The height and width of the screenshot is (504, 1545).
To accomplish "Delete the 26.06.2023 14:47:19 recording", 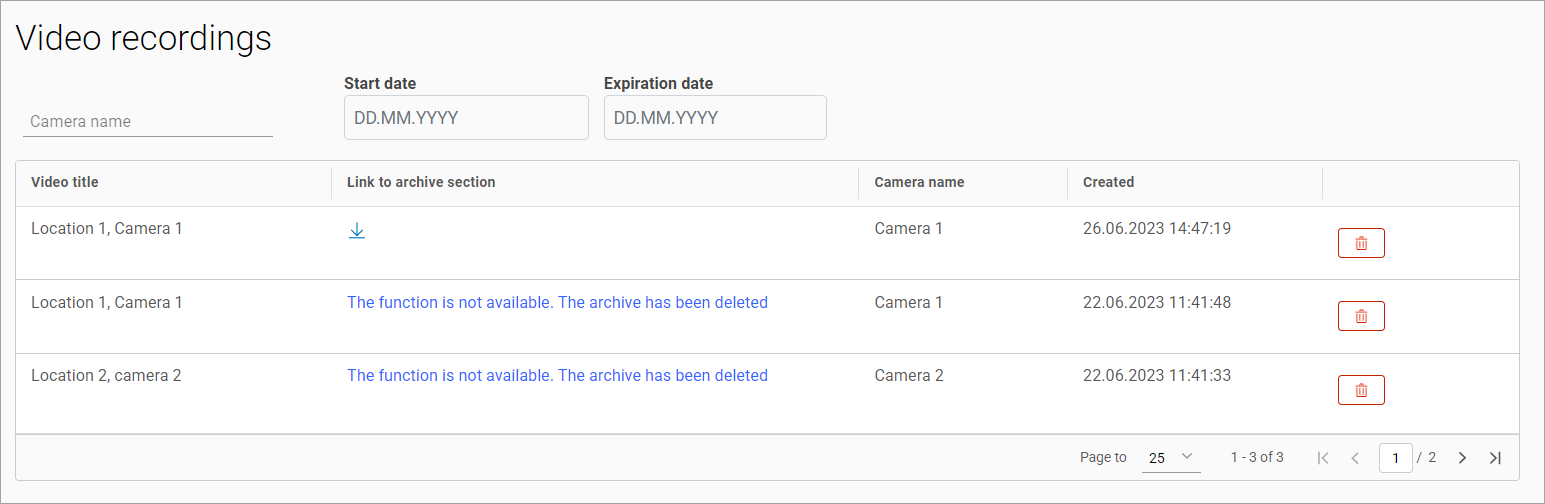I will coord(1360,243).
